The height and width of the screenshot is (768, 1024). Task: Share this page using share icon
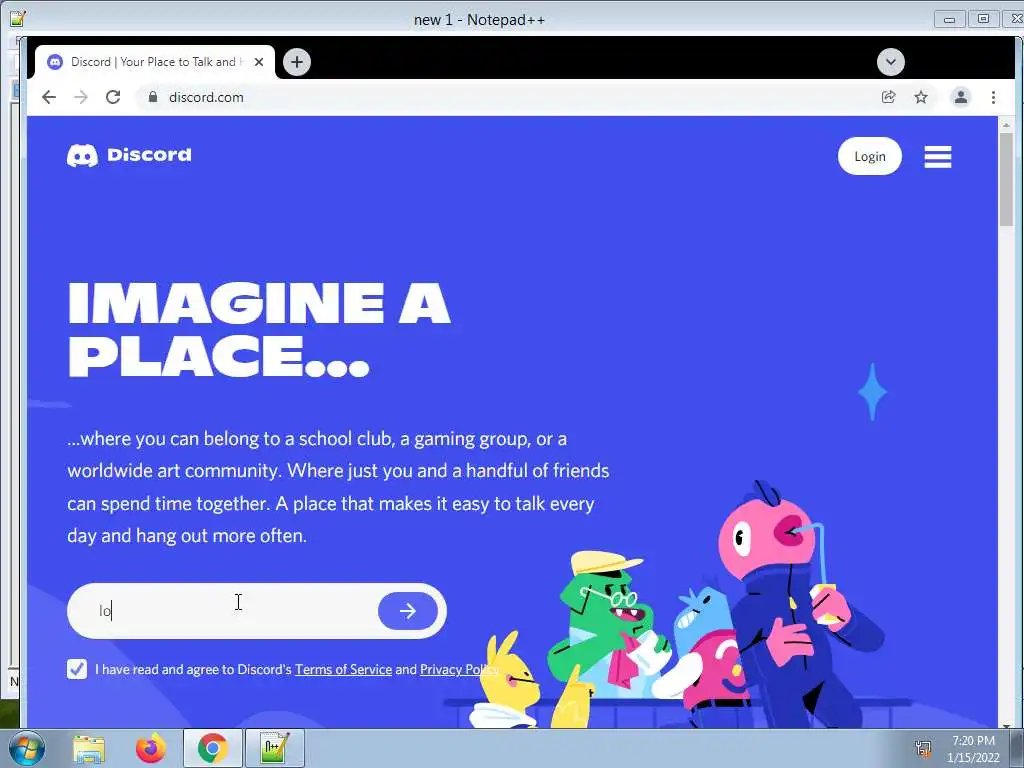tap(888, 97)
